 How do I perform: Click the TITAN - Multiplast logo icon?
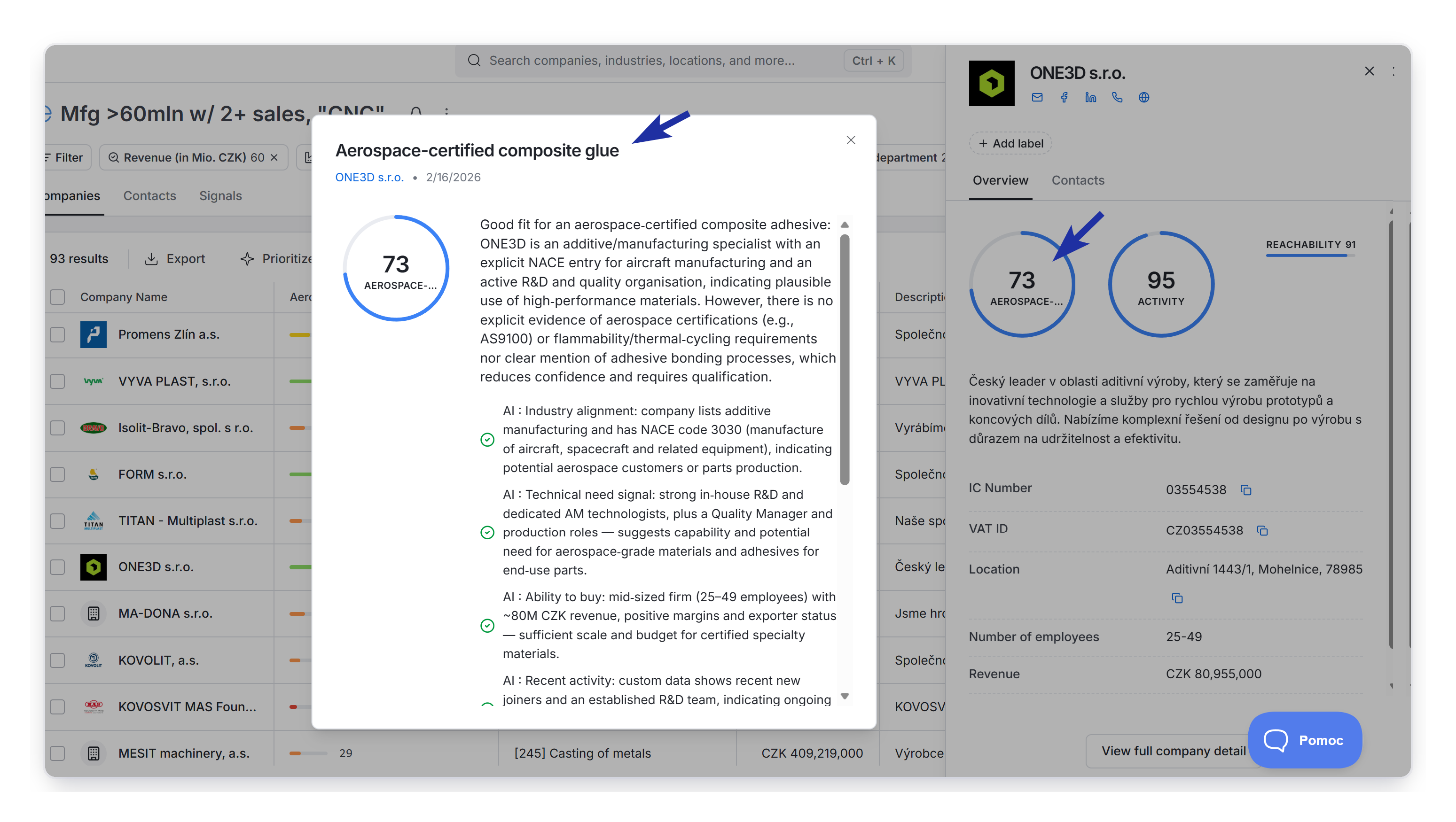(93, 520)
